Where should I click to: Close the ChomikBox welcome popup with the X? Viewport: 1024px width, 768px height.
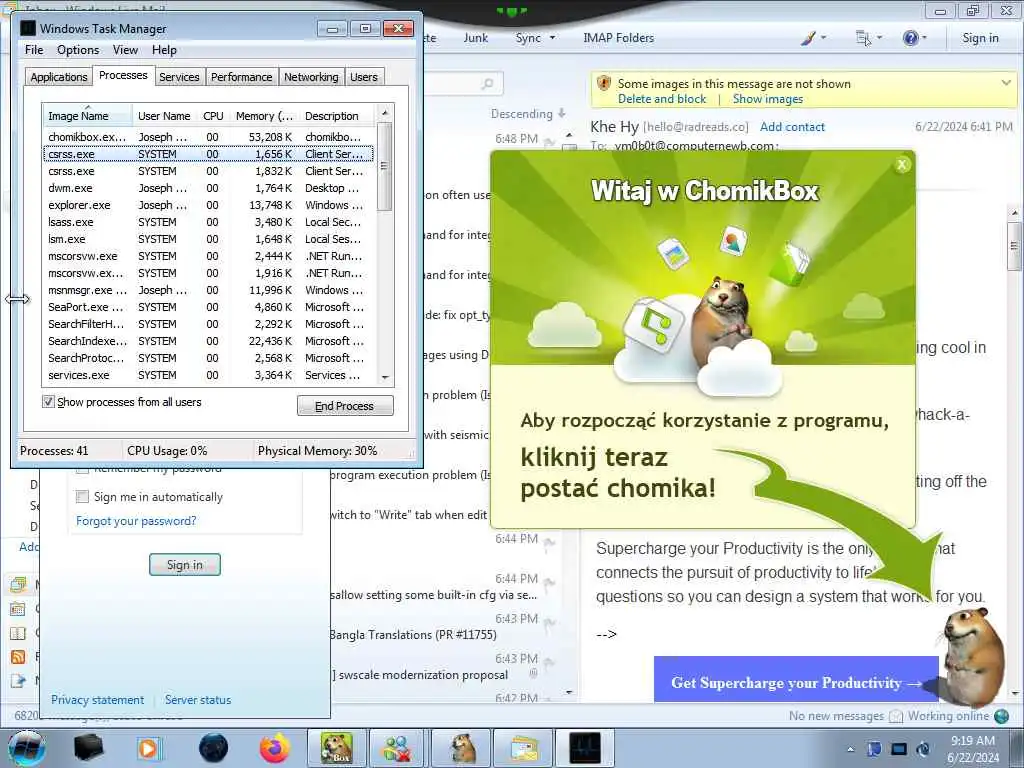pos(902,165)
